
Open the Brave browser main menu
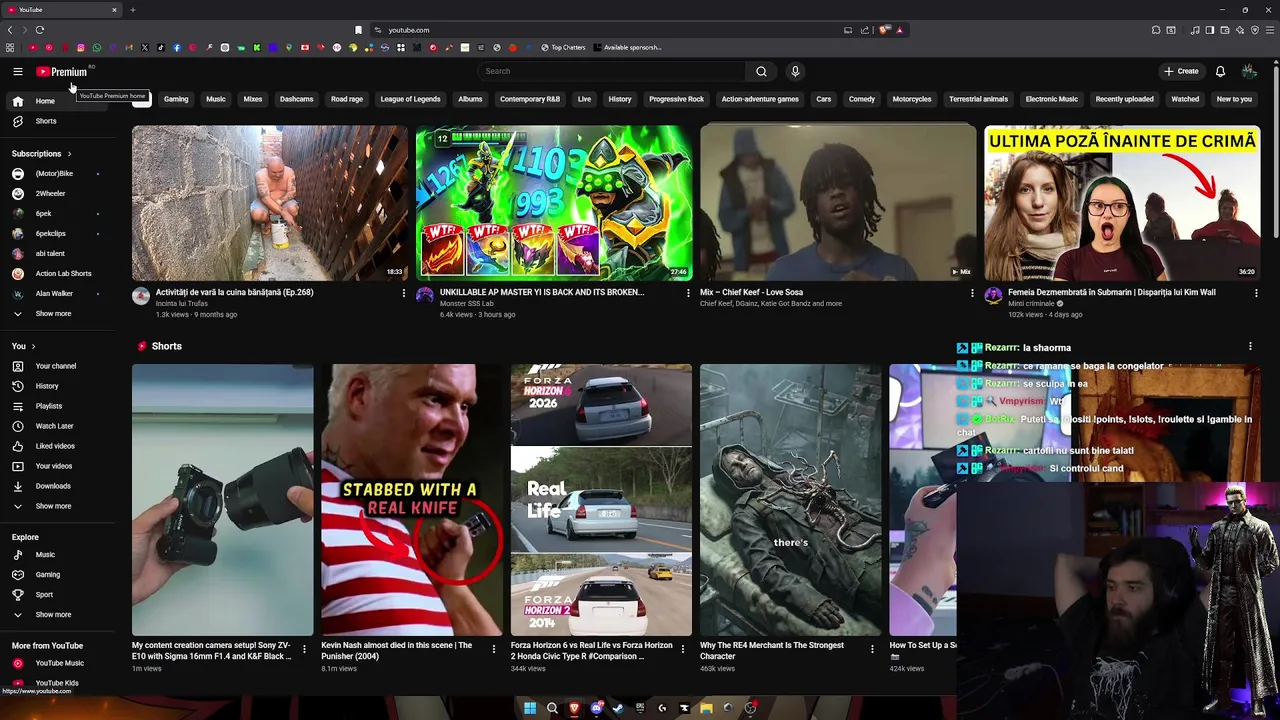[1270, 30]
